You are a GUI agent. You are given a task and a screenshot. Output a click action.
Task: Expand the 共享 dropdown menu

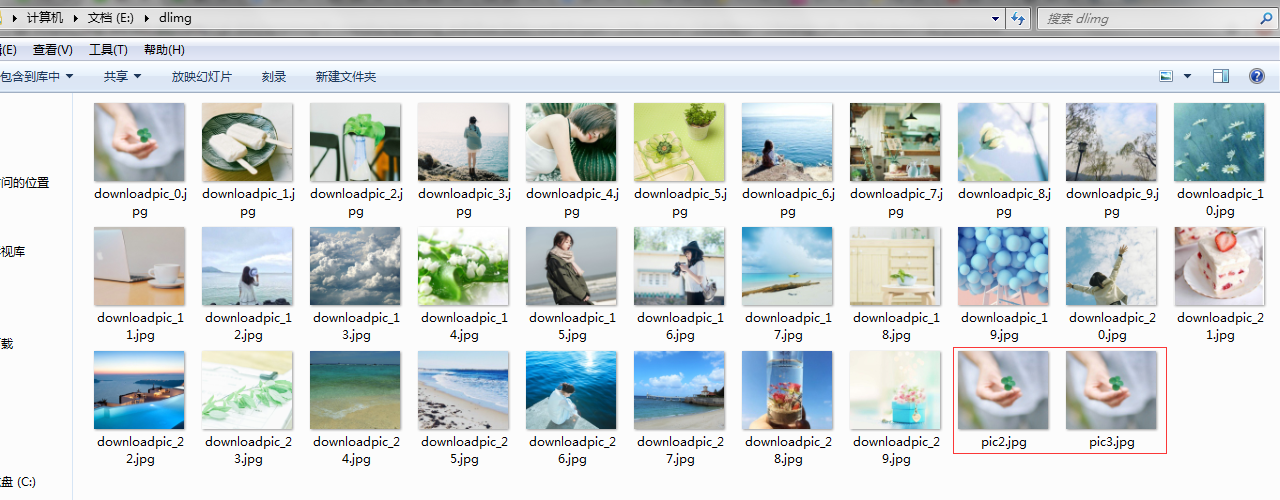click(123, 76)
